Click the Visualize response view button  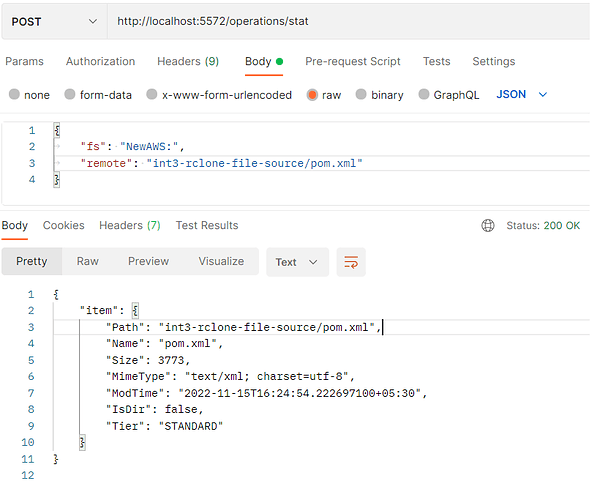pyautogui.click(x=221, y=261)
